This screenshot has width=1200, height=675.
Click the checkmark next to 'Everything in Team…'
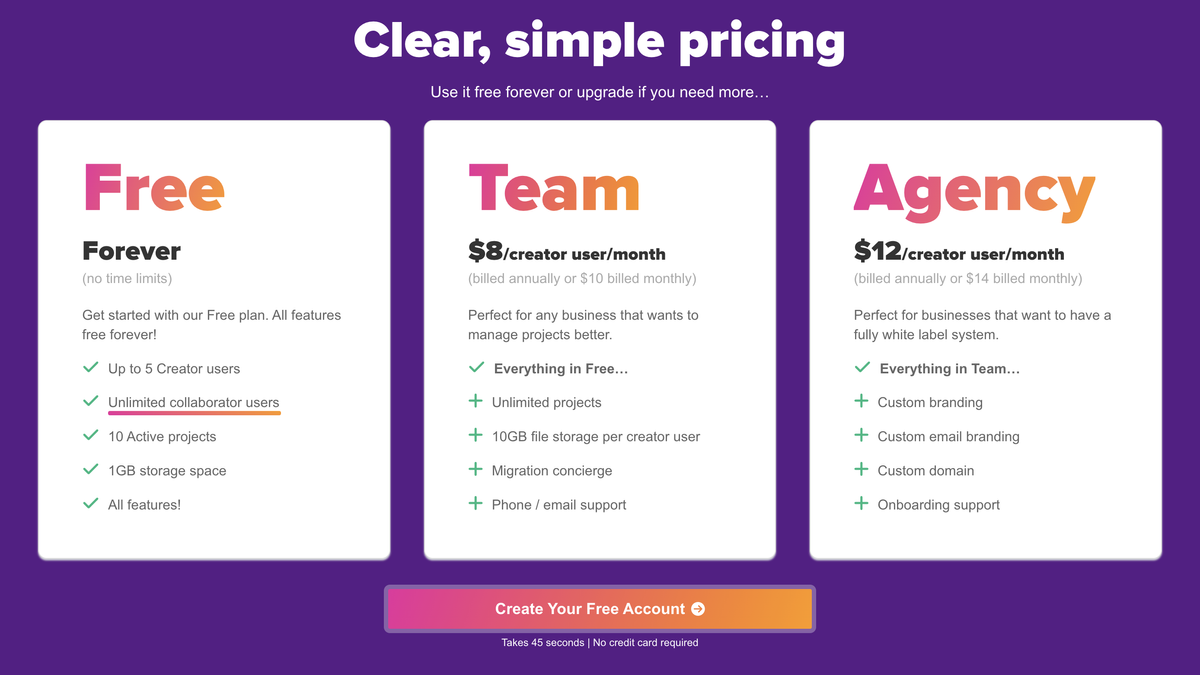click(x=862, y=368)
